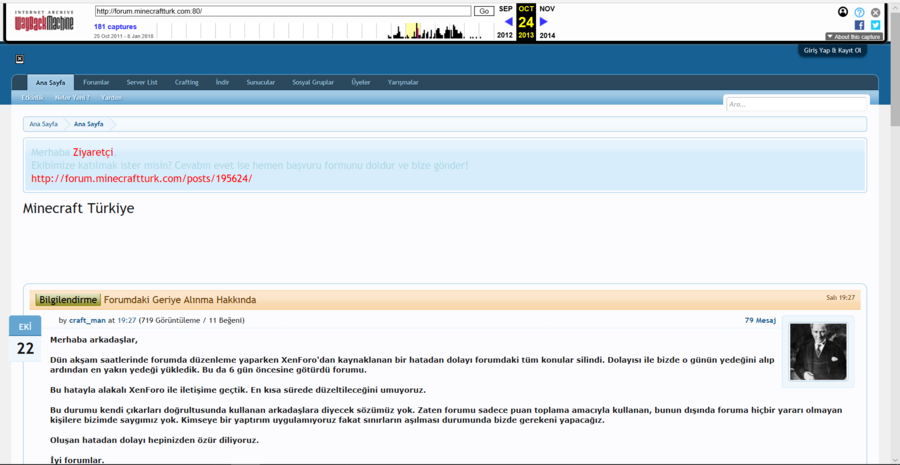Open the Wayback user account icon
This screenshot has height=465, width=900.
[x=843, y=11]
